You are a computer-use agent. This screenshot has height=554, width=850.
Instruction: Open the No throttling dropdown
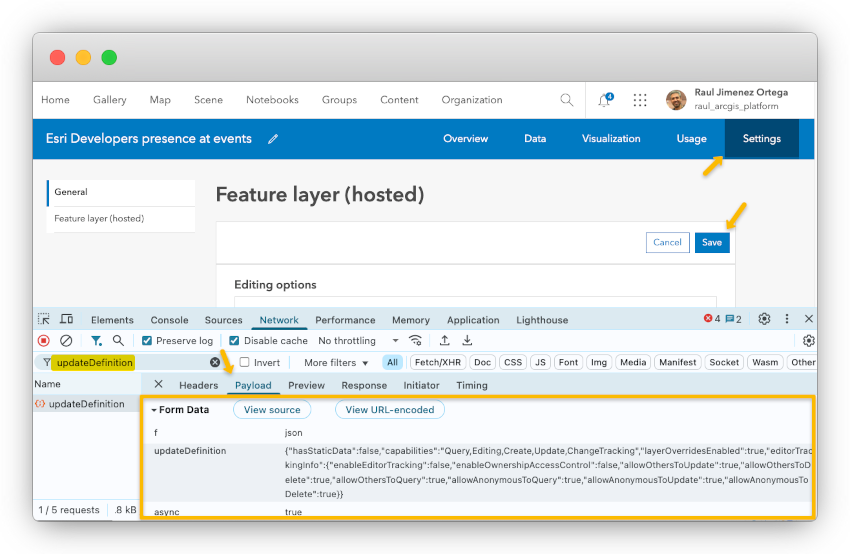358,340
